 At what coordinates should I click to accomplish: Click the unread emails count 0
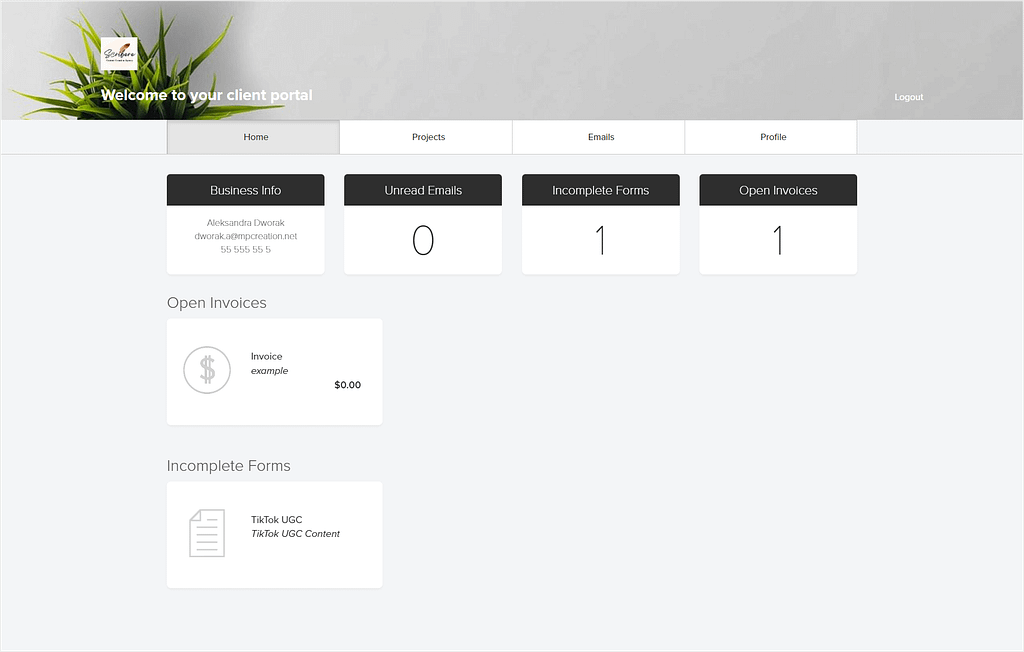coord(423,240)
